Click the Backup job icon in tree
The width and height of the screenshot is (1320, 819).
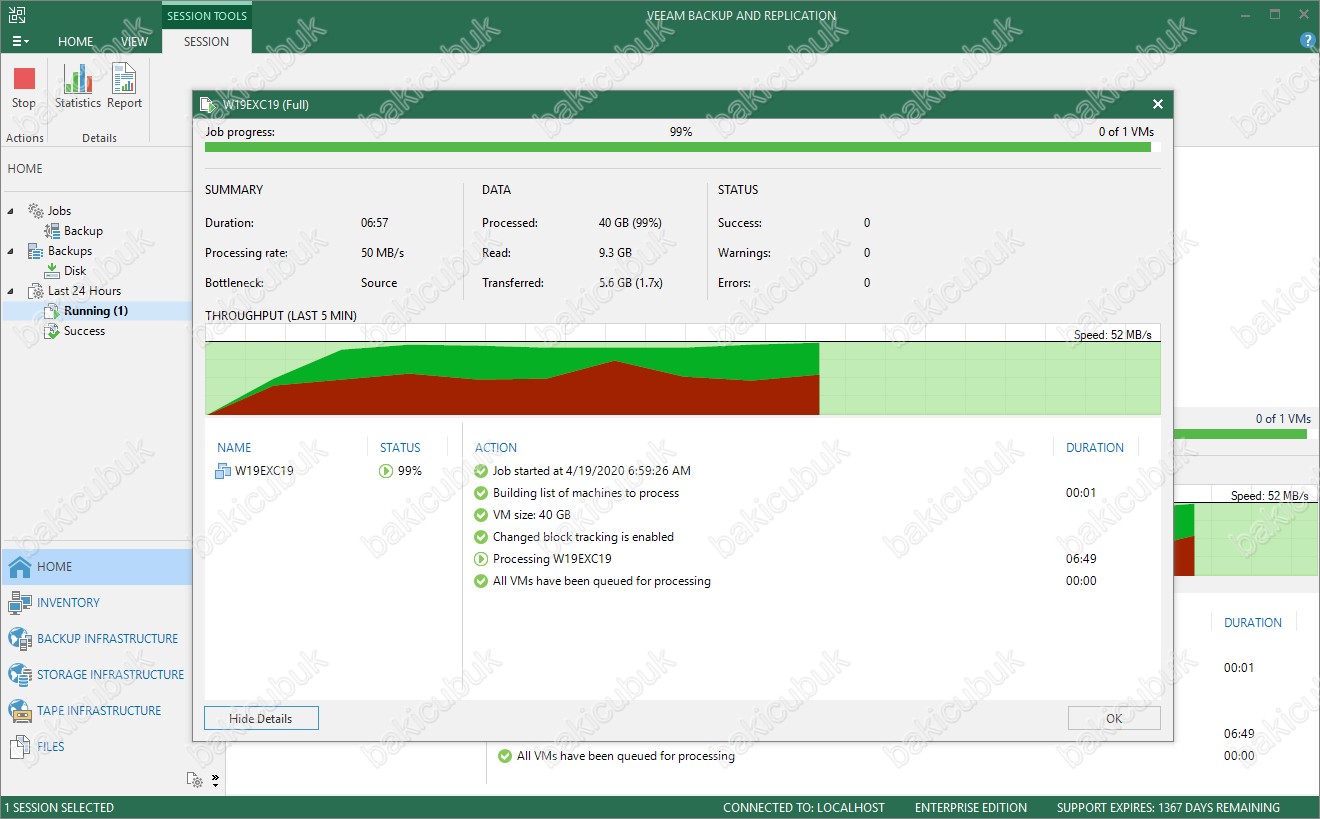pyautogui.click(x=52, y=231)
